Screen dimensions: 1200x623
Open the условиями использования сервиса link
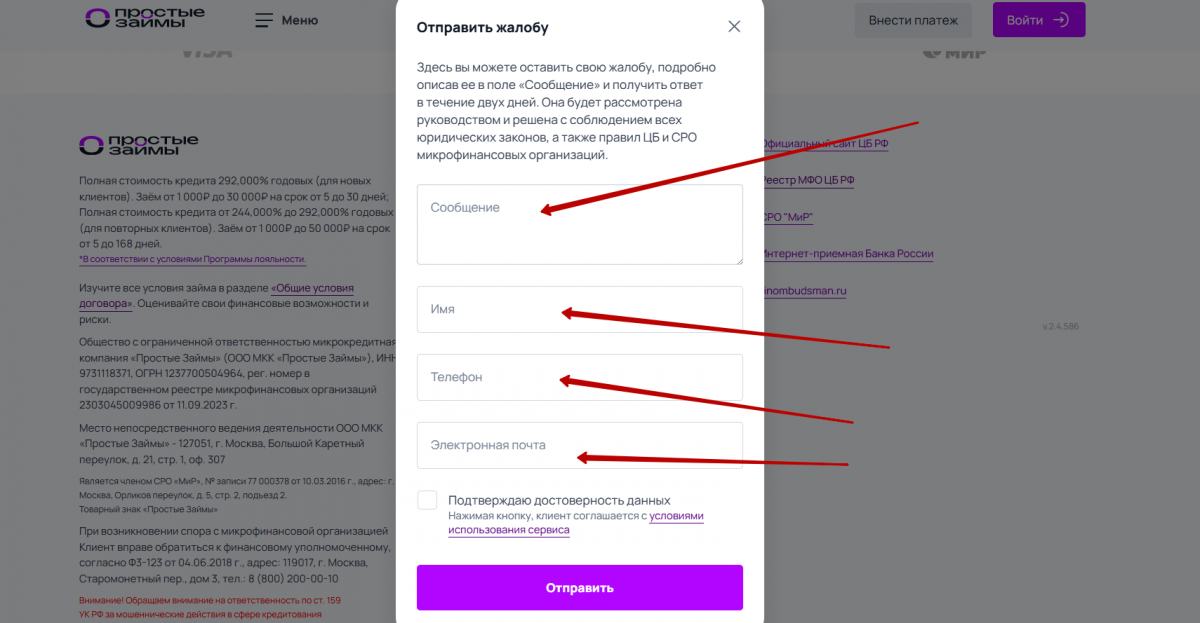(x=509, y=531)
